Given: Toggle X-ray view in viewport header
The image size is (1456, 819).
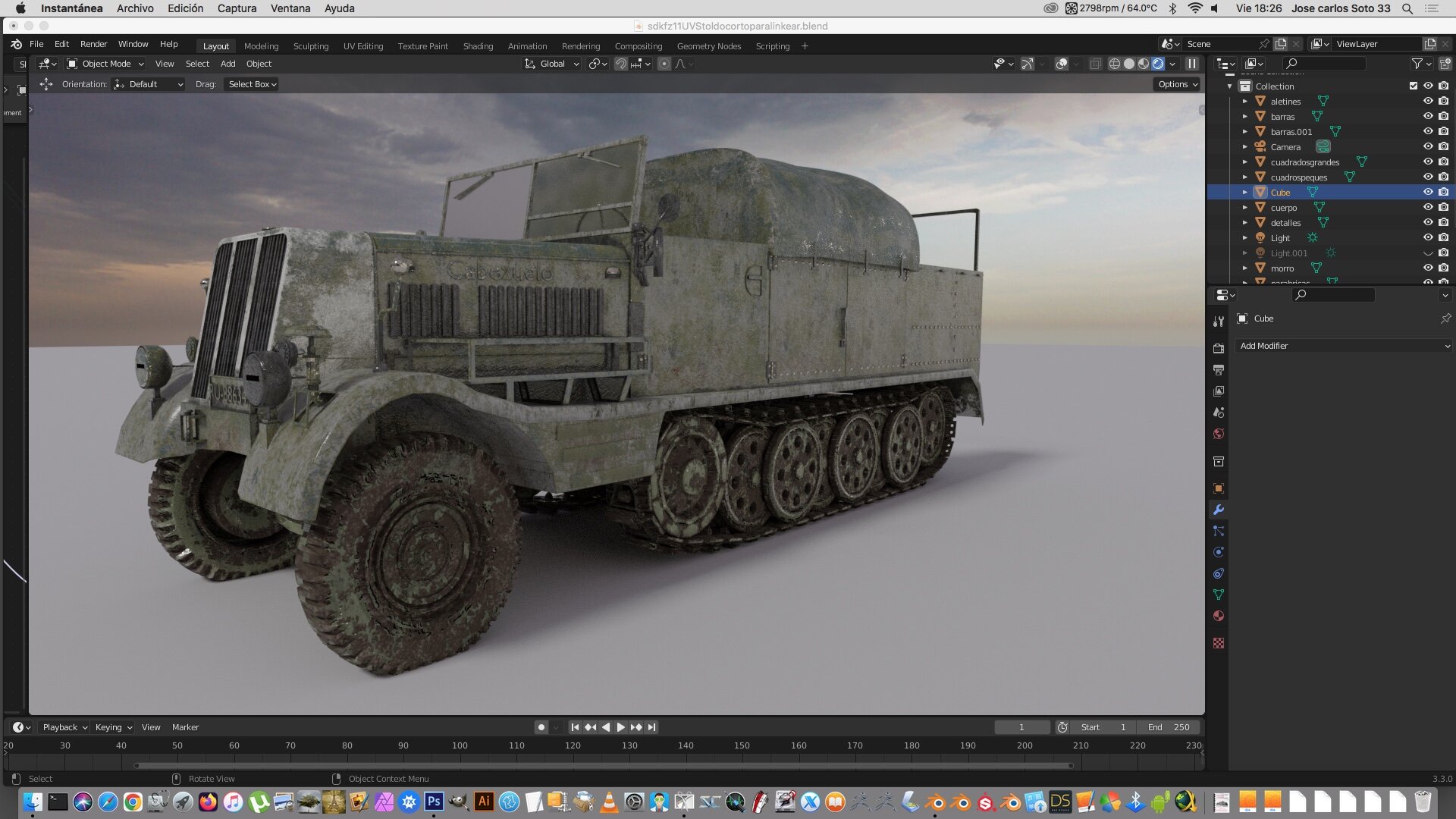Looking at the screenshot, I should click(1095, 64).
